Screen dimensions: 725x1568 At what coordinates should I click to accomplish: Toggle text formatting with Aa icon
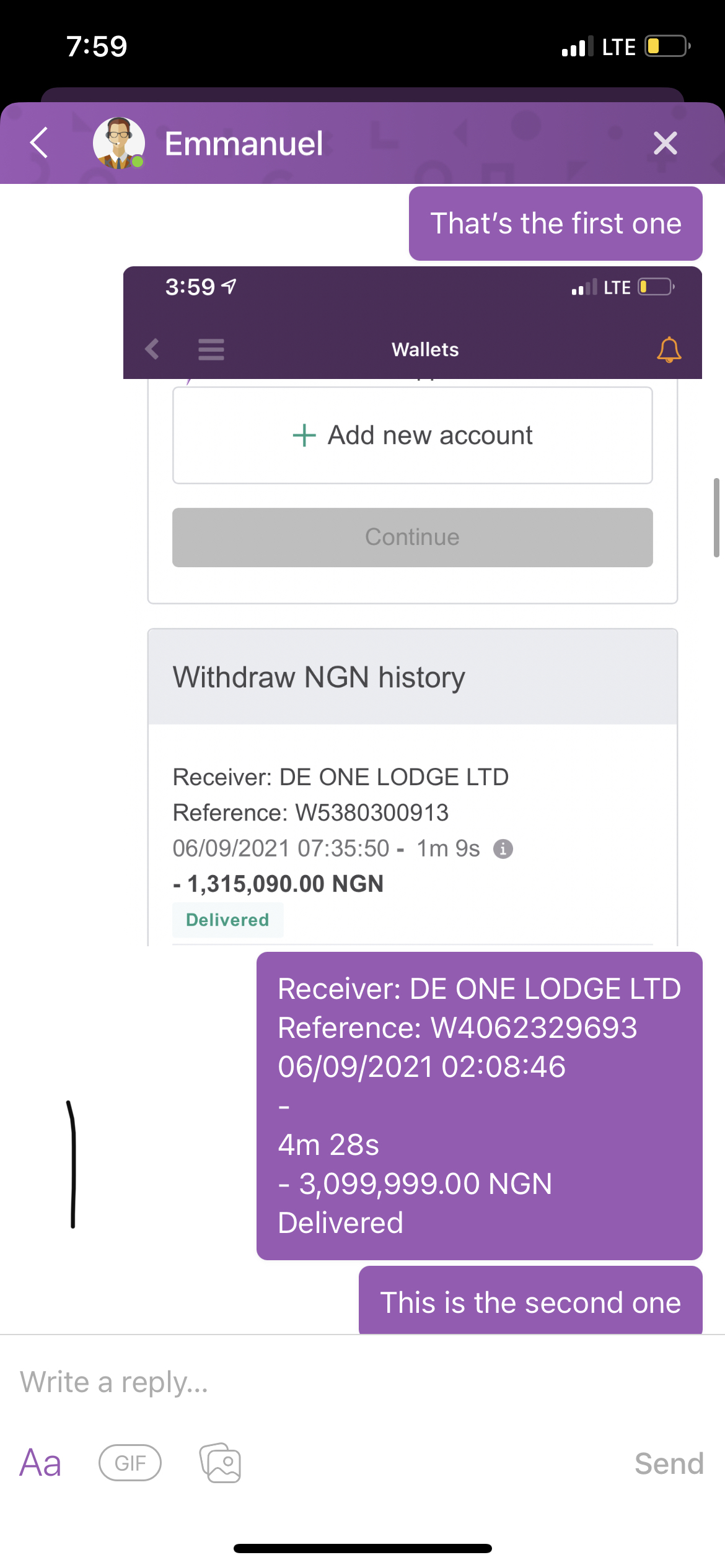tap(40, 1463)
